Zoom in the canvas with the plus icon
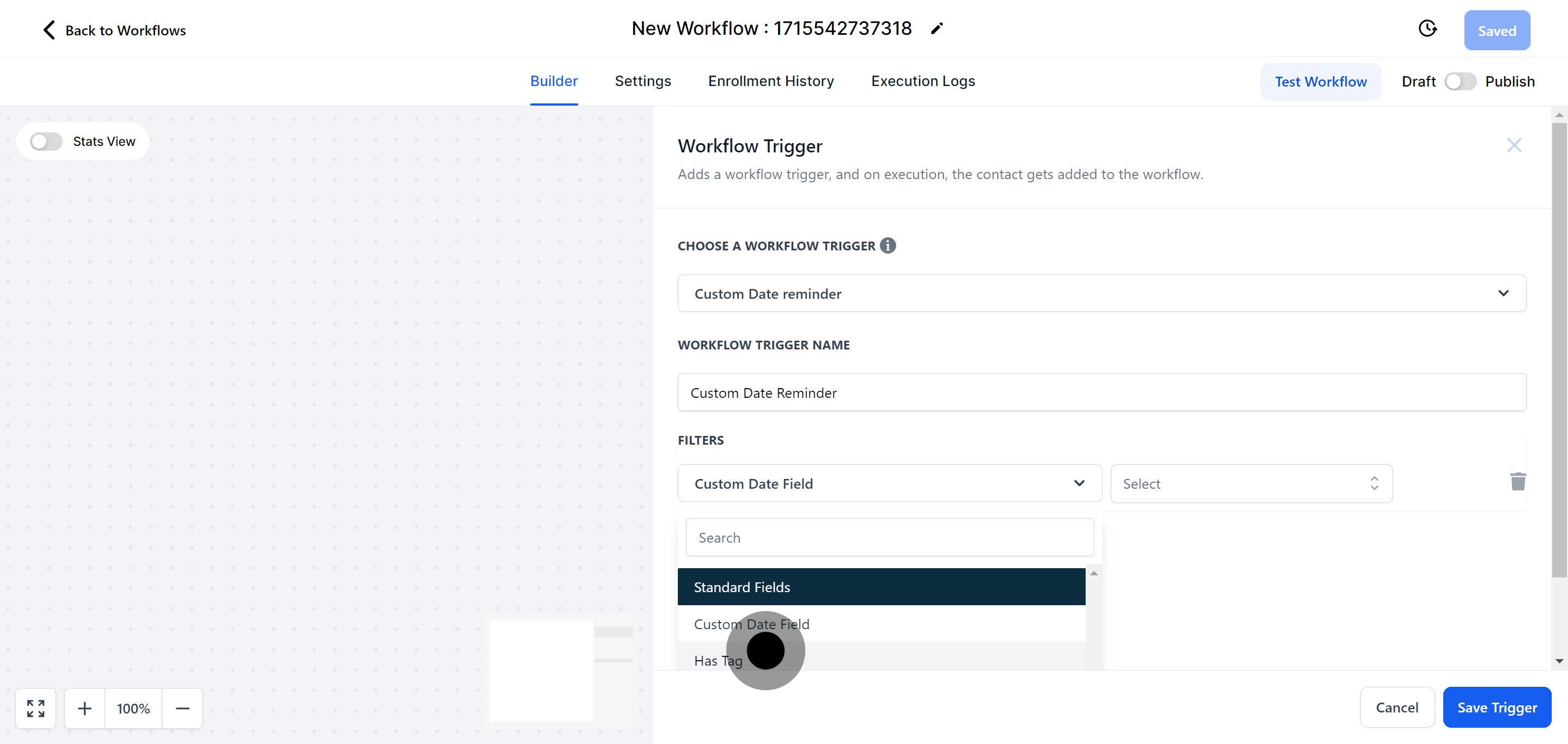 (x=84, y=708)
